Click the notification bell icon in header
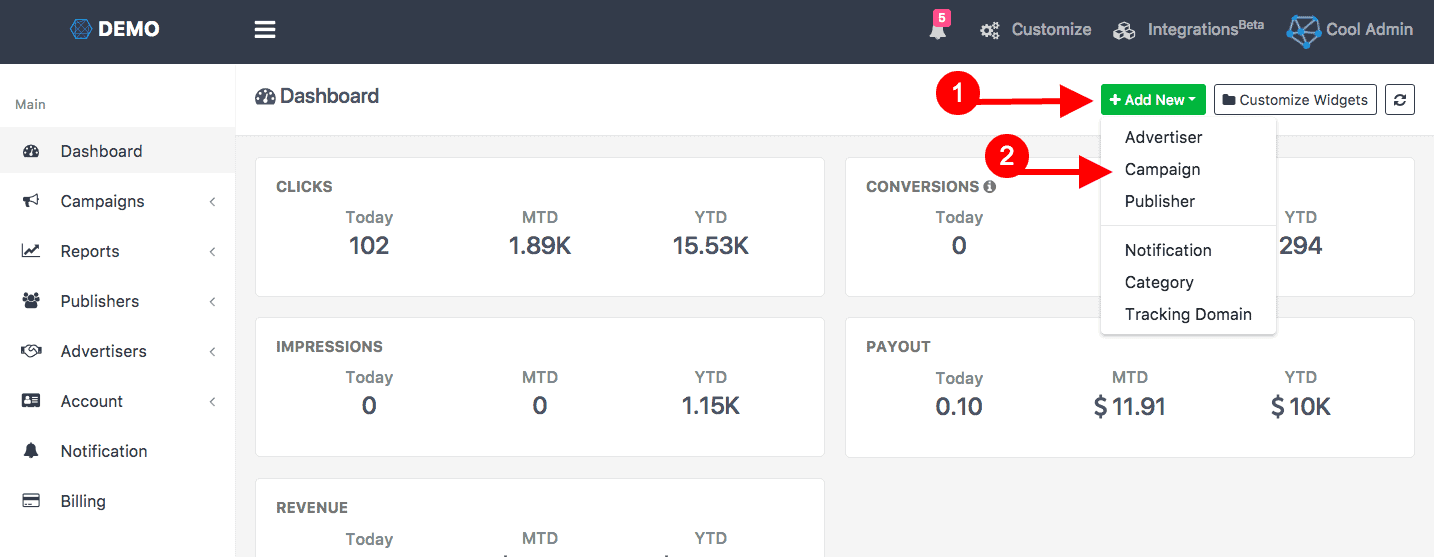1434x557 pixels. tap(937, 30)
